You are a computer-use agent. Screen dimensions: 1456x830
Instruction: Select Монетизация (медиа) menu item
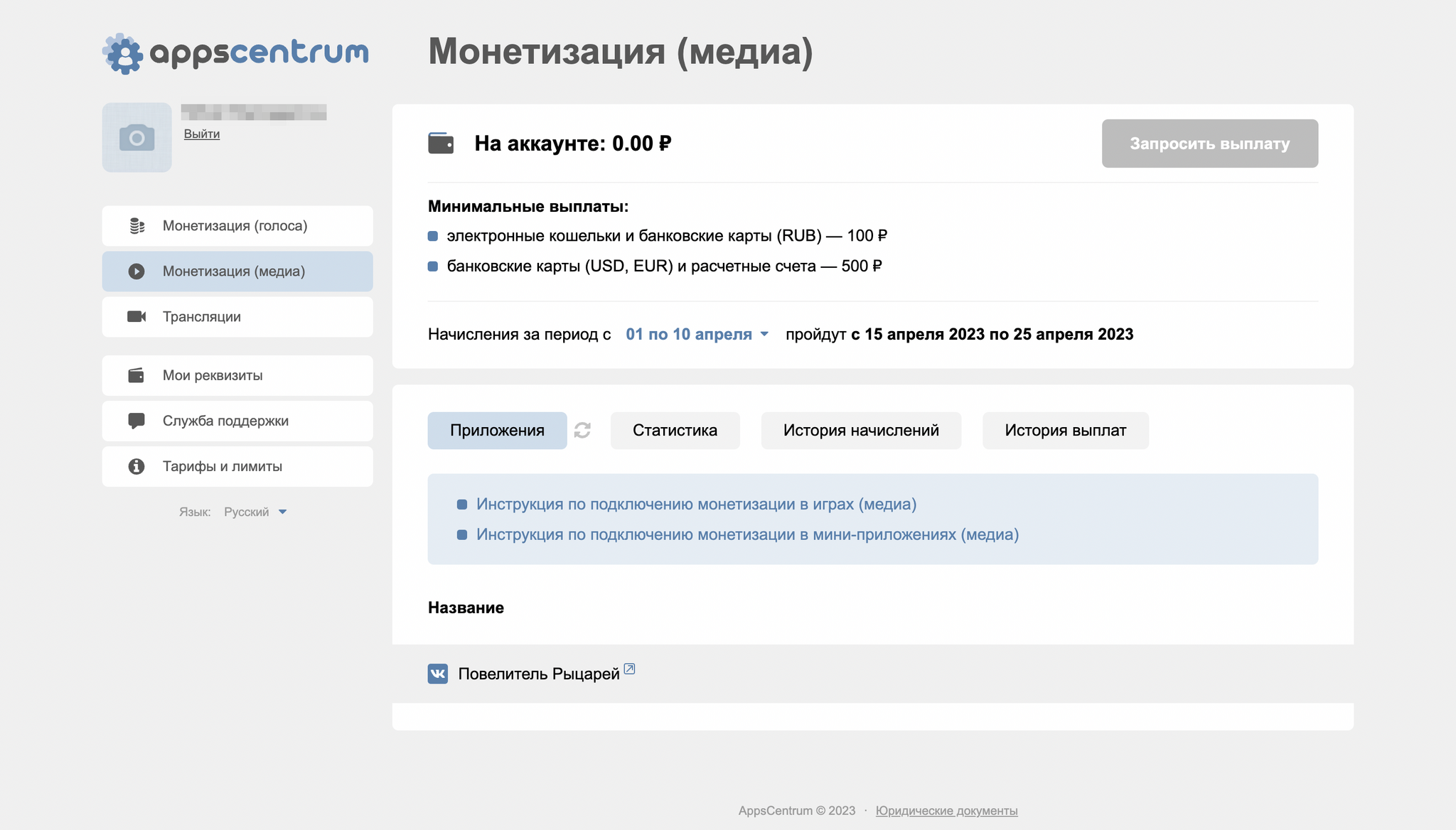coord(237,271)
